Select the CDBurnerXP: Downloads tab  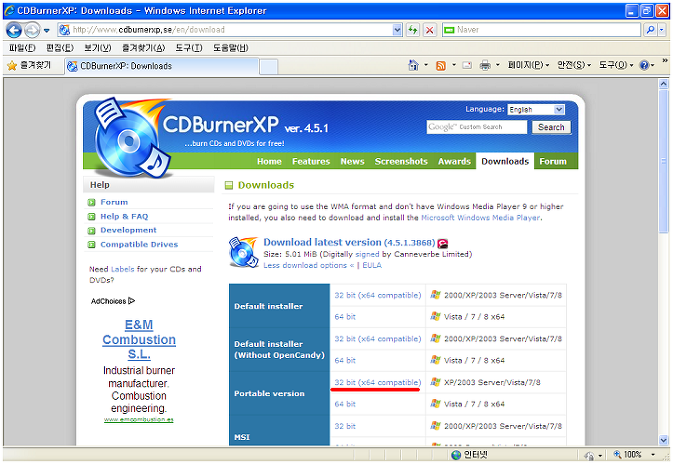point(162,66)
